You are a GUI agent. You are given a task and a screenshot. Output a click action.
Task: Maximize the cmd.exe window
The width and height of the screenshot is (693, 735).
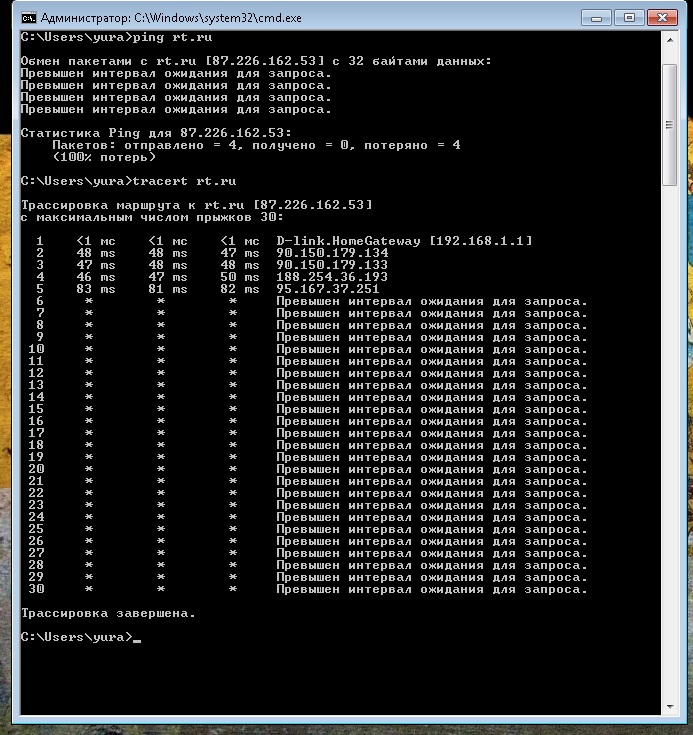tap(627, 17)
